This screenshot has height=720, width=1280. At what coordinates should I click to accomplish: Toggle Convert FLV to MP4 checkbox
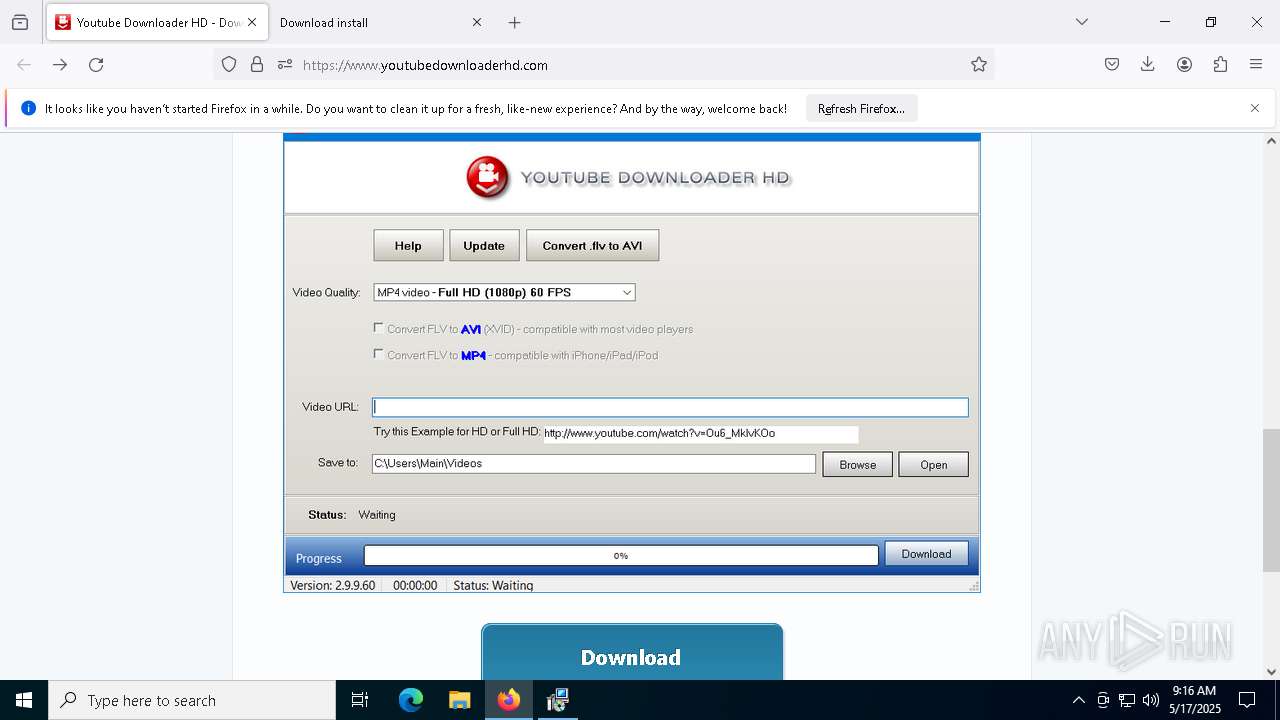[378, 353]
